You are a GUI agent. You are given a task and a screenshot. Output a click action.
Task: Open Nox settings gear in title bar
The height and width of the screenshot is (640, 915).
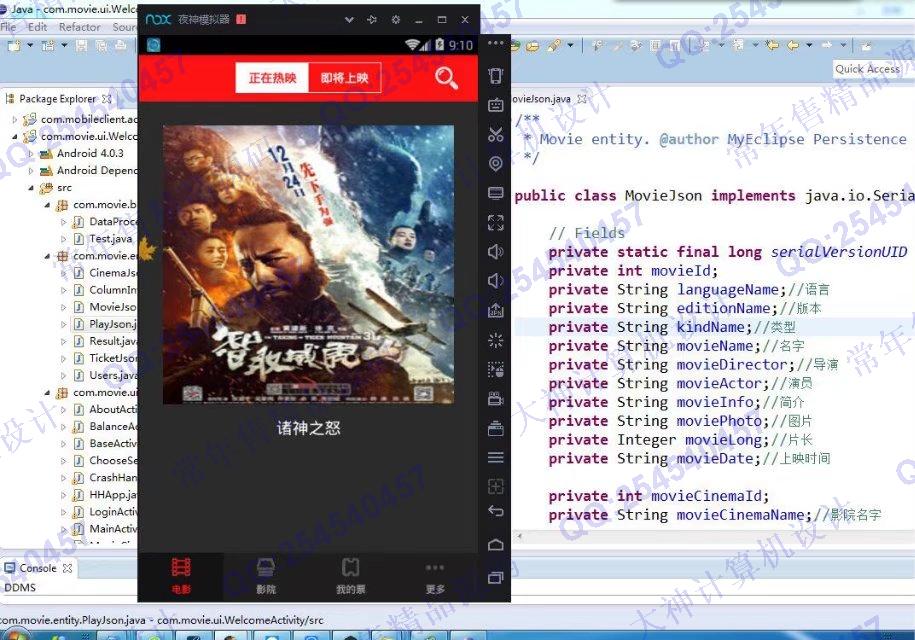point(396,20)
